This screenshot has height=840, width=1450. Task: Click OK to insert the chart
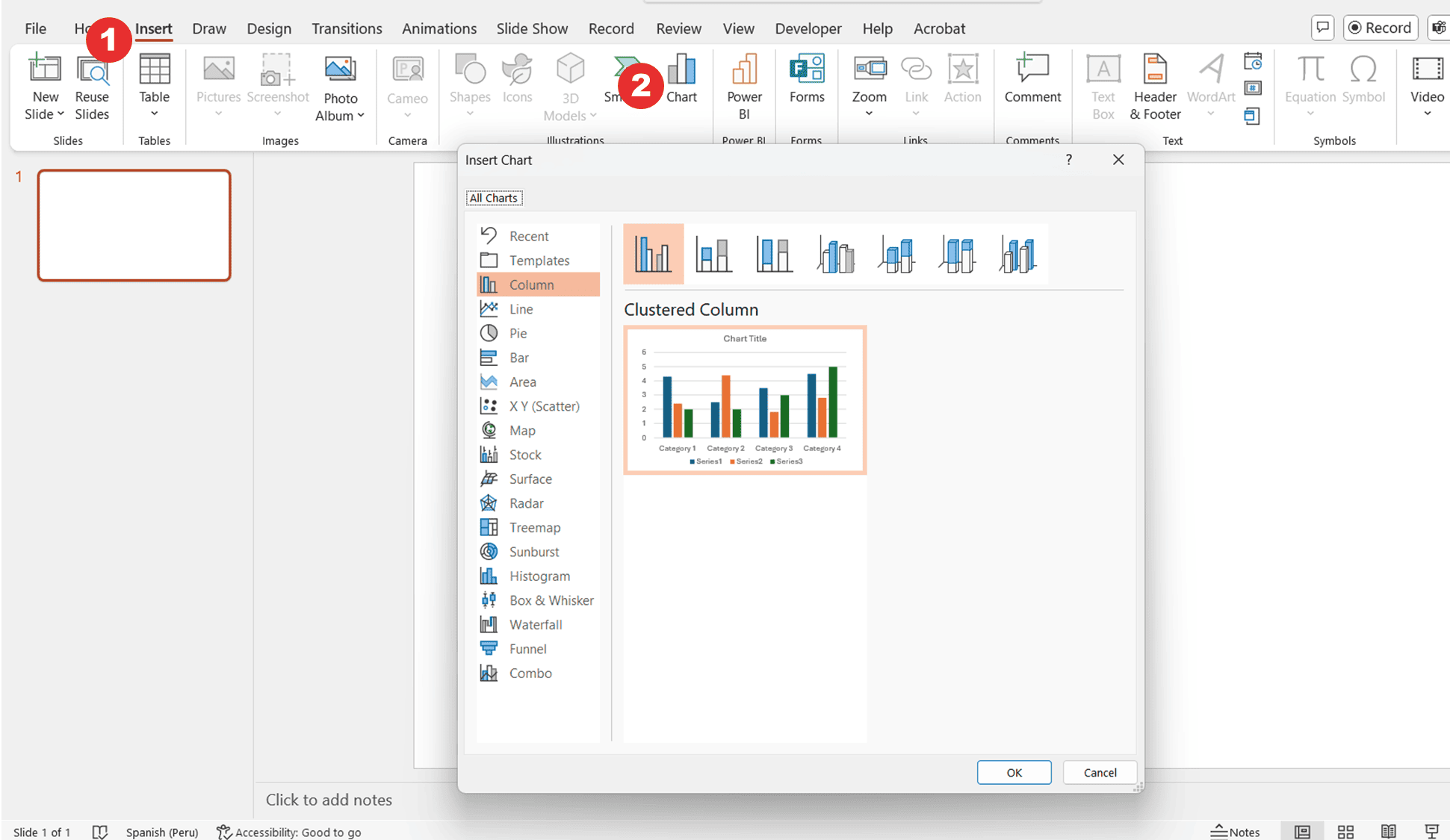click(x=1014, y=772)
